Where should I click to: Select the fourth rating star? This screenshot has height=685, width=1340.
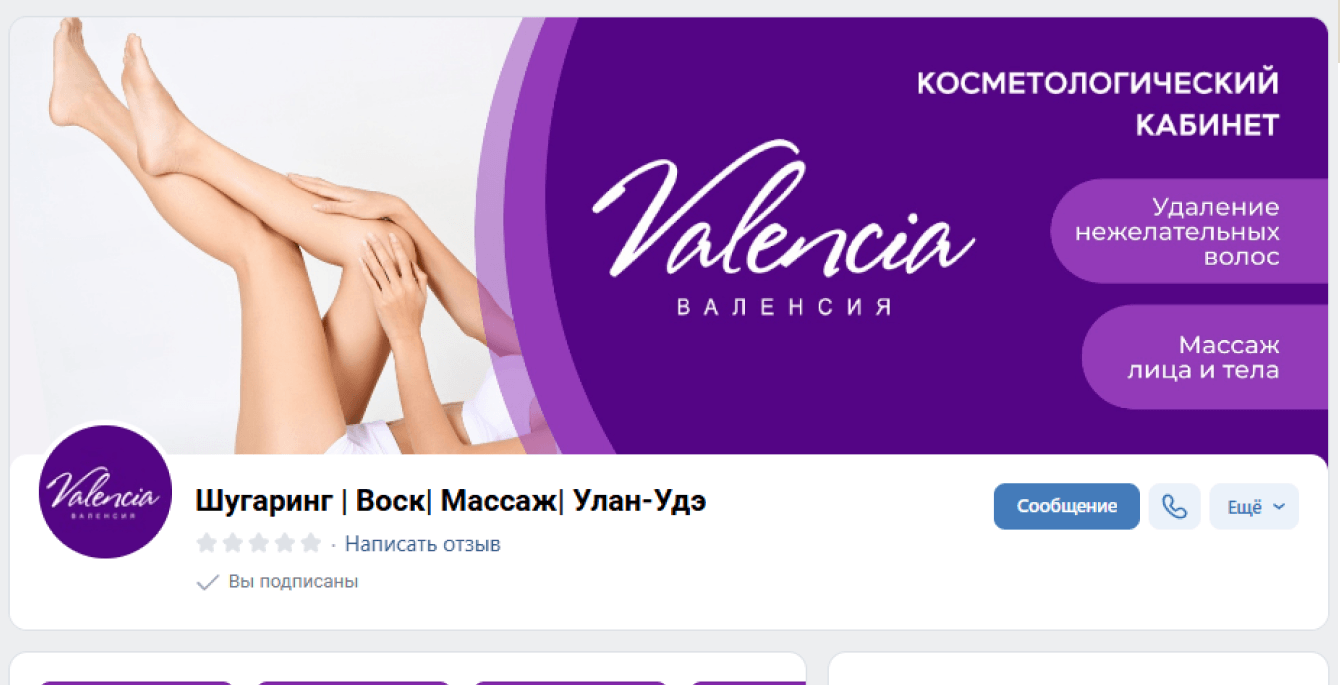(x=285, y=543)
